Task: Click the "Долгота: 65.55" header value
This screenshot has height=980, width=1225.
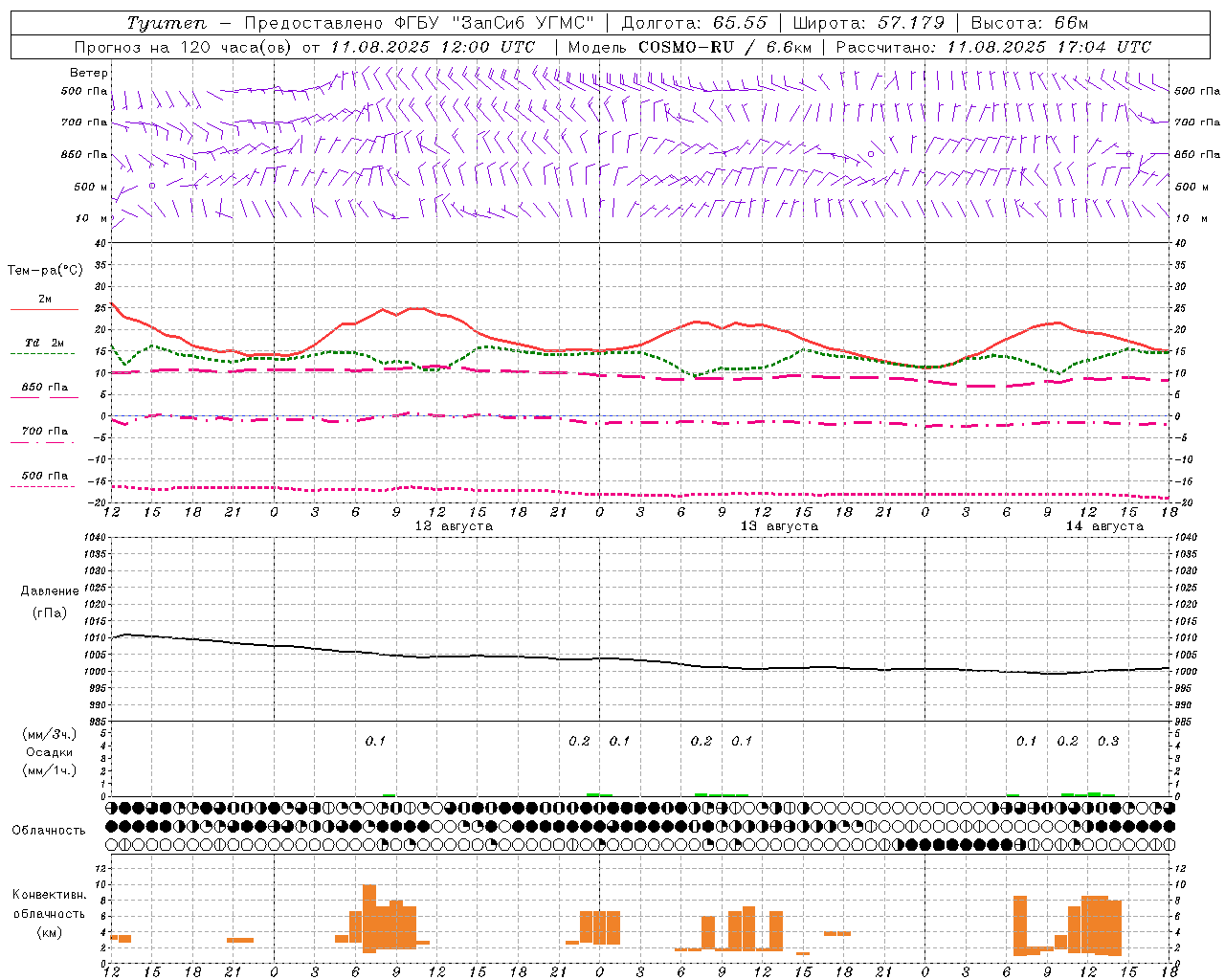Action: [x=694, y=23]
